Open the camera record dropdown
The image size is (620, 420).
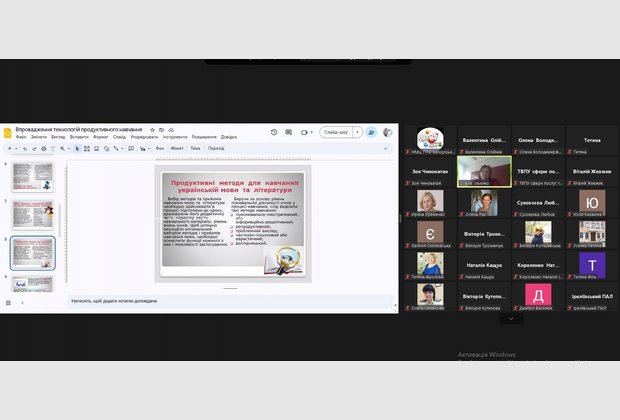310,132
